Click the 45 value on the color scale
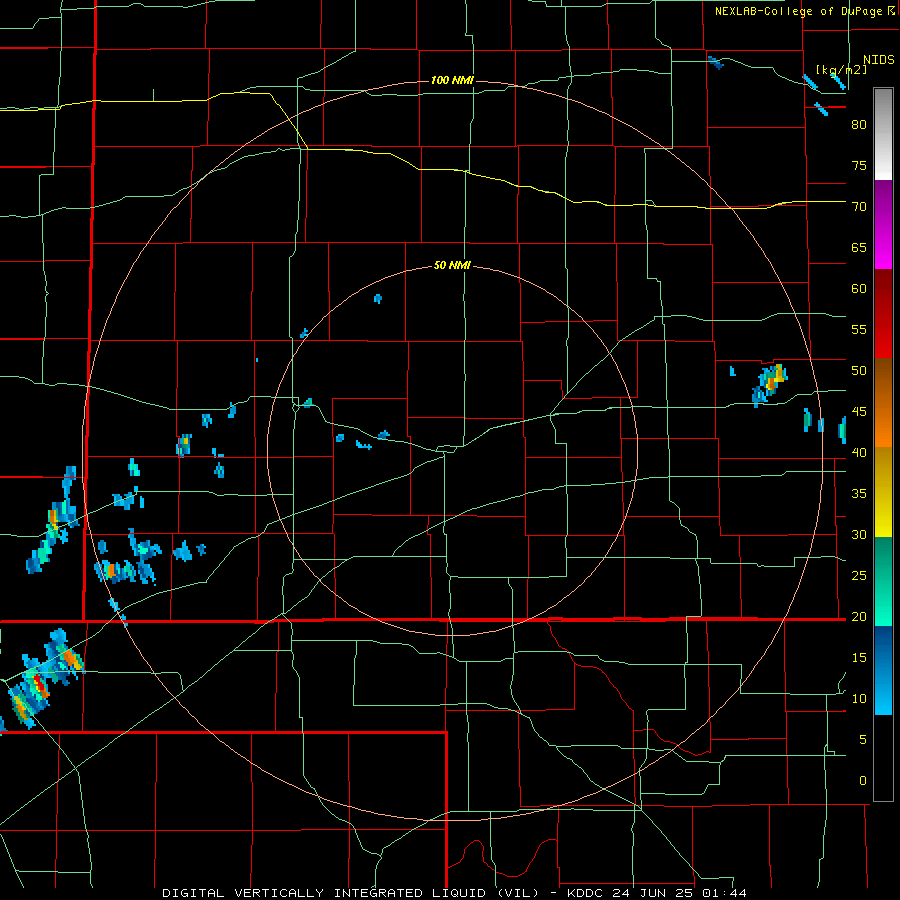This screenshot has height=900, width=900. pos(859,412)
